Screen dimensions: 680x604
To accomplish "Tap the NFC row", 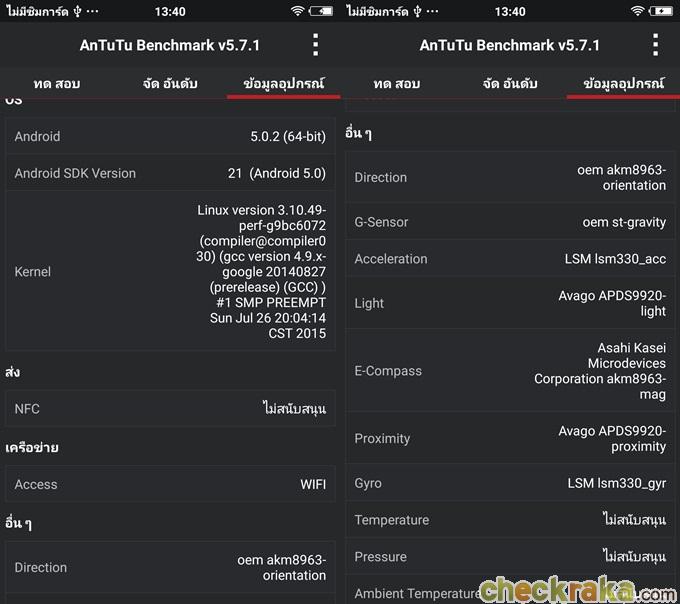I will click(x=170, y=408).
